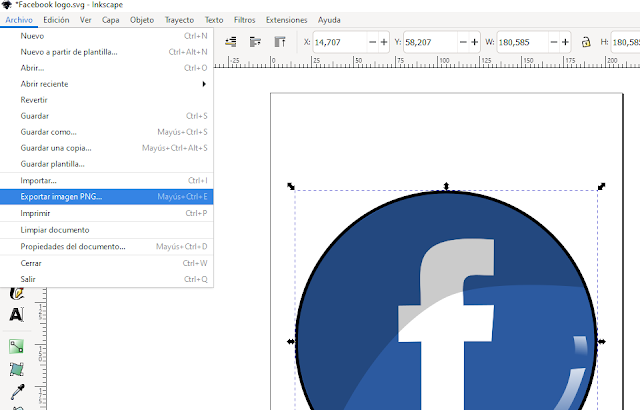Click the left-middle selection handle
Image resolution: width=640 pixels, height=410 pixels.
pos(291,341)
